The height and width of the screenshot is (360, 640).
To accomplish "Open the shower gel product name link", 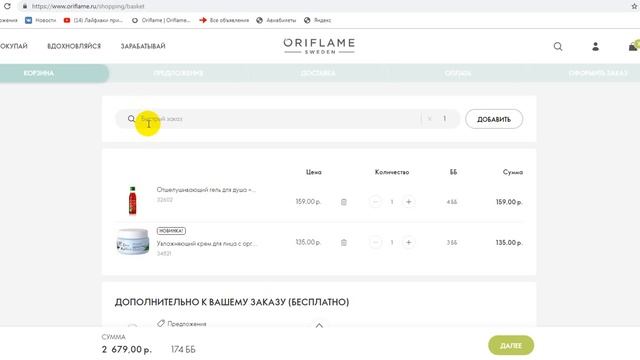I will click(x=206, y=189).
